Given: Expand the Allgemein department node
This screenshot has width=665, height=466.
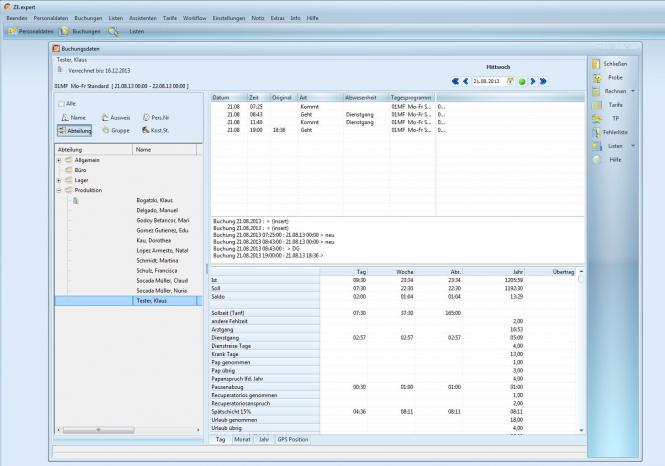Looking at the screenshot, I should pyautogui.click(x=59, y=160).
